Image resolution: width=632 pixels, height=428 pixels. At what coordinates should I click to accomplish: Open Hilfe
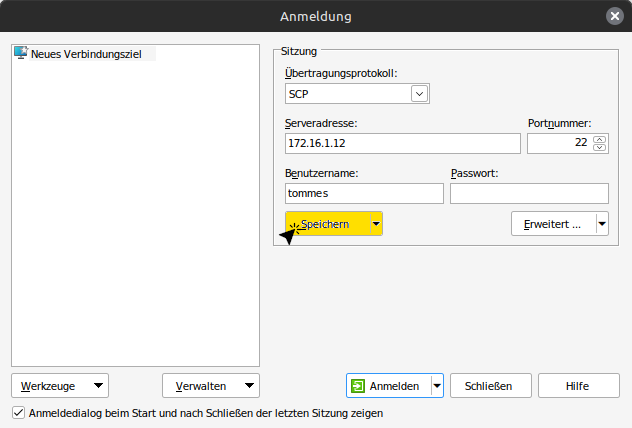577,385
